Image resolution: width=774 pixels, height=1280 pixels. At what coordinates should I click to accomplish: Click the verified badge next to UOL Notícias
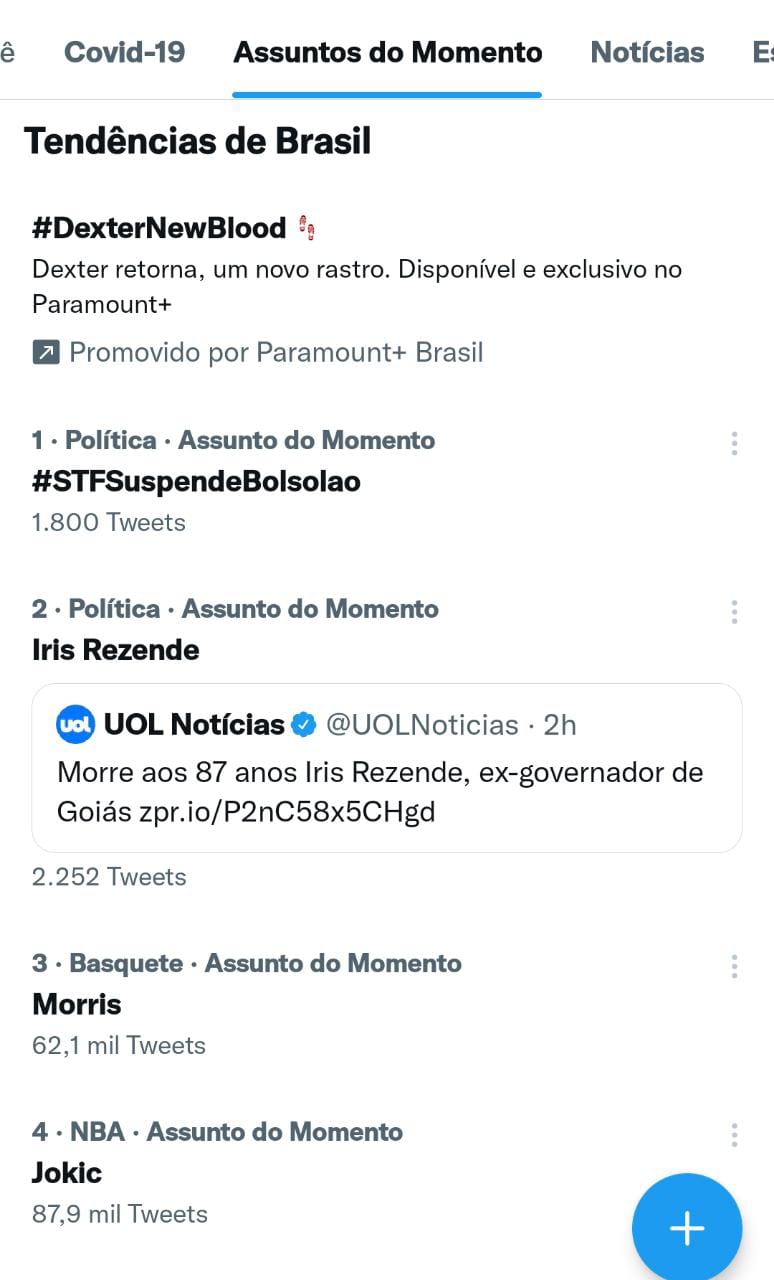(x=304, y=725)
